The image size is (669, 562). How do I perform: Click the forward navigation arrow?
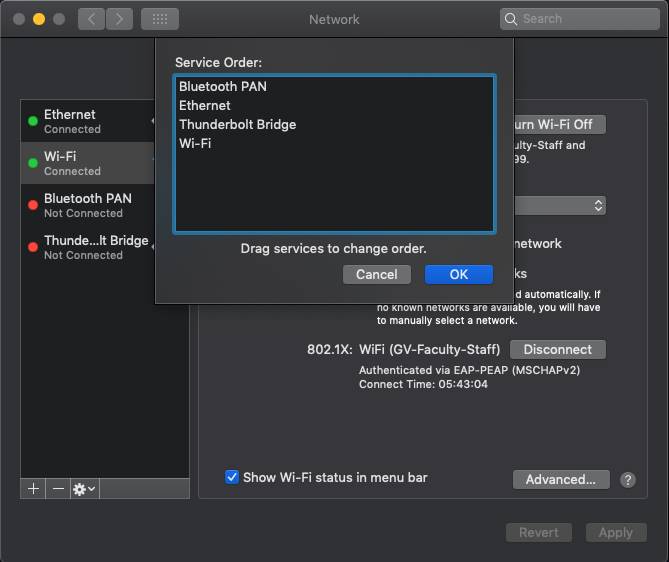click(119, 19)
